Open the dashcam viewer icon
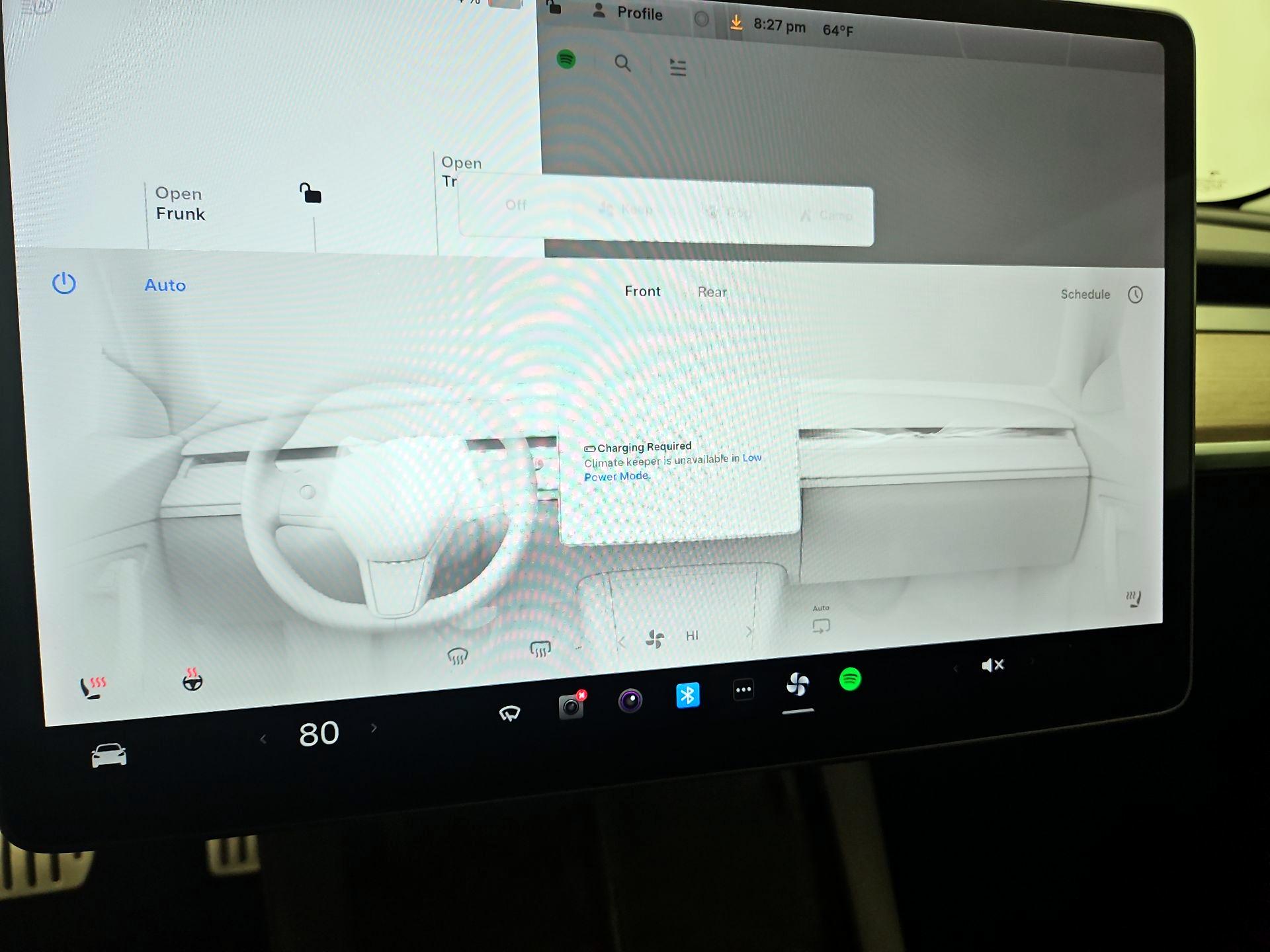 [570, 706]
